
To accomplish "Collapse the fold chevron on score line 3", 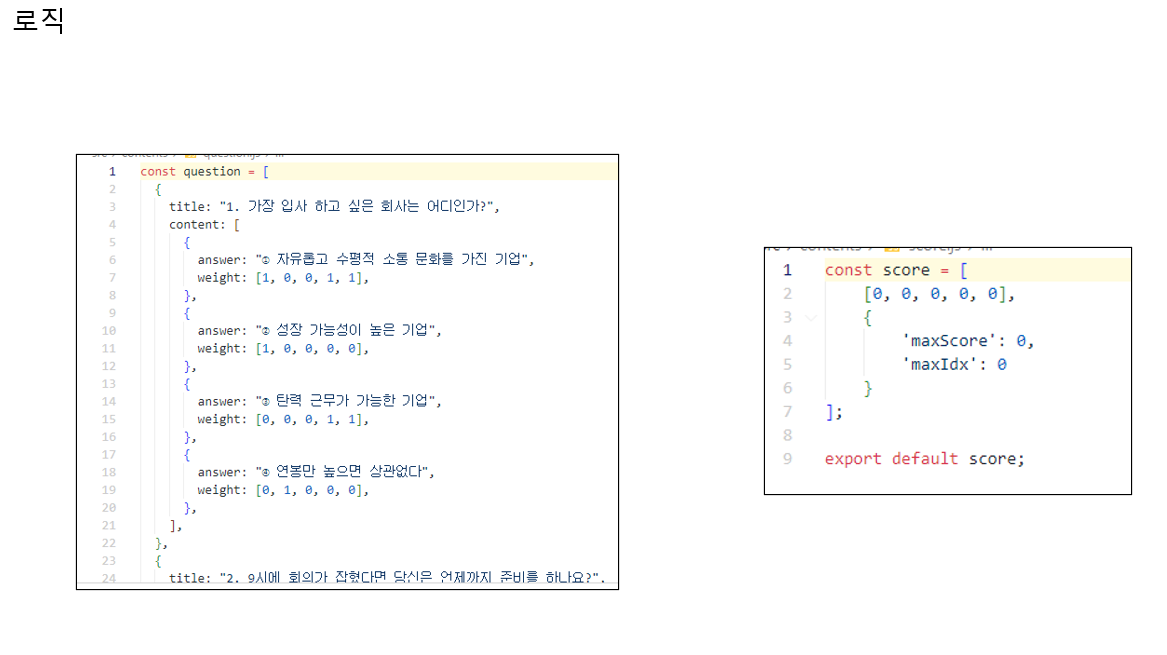I will 810,318.
